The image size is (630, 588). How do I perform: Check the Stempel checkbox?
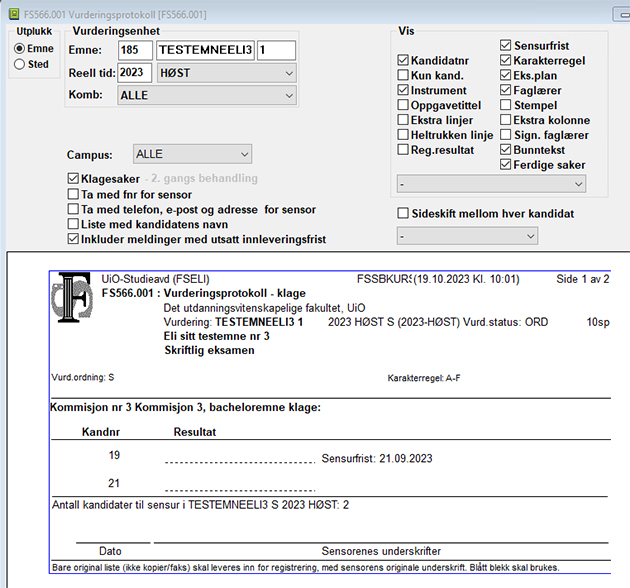point(506,105)
